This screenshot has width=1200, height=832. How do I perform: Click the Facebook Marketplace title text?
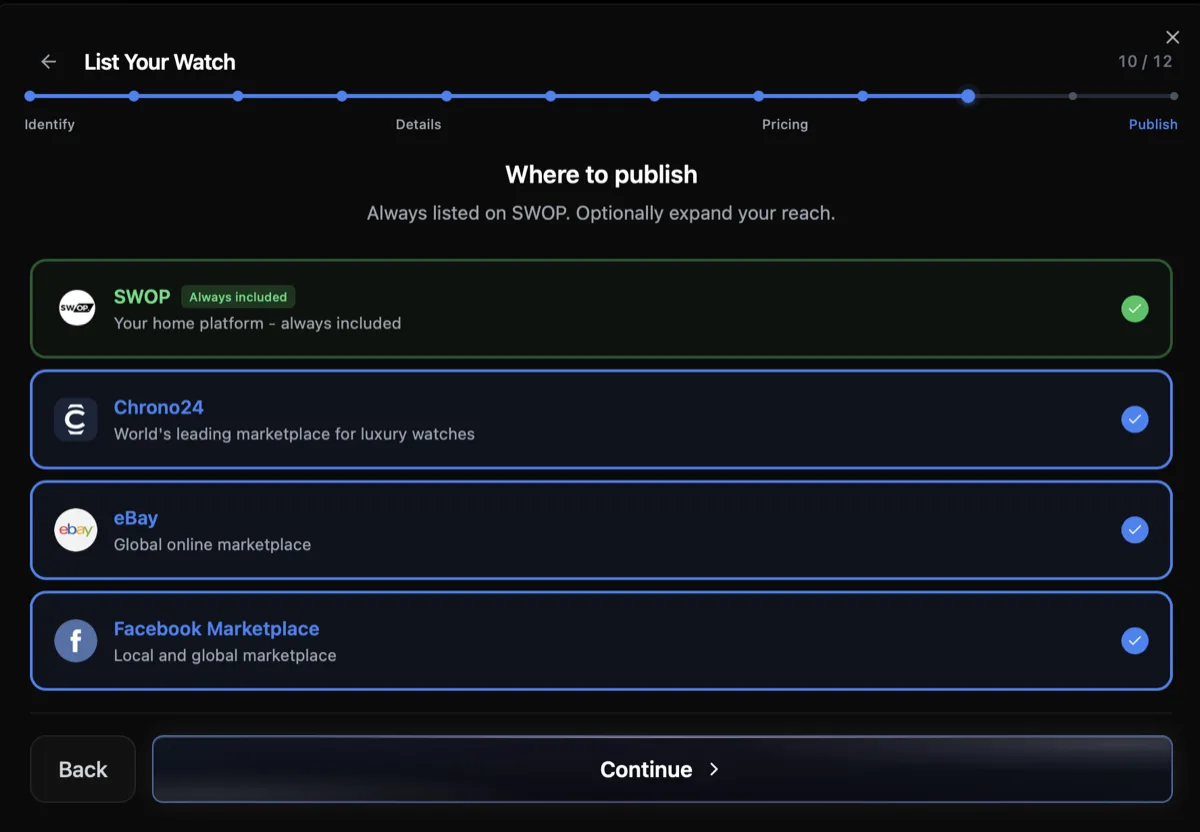click(216, 629)
